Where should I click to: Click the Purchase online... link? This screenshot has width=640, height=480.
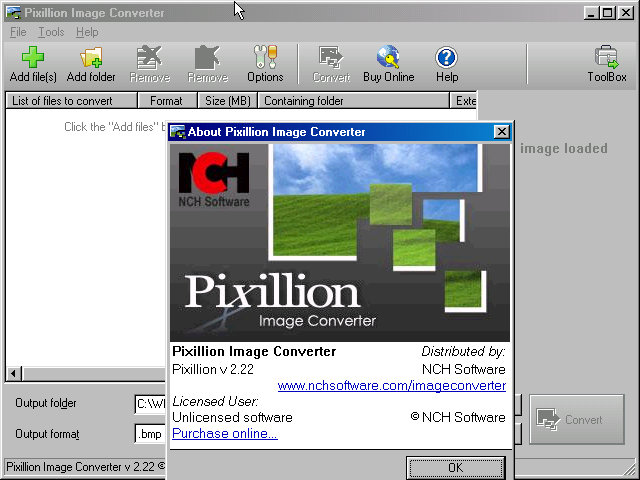(x=225, y=433)
